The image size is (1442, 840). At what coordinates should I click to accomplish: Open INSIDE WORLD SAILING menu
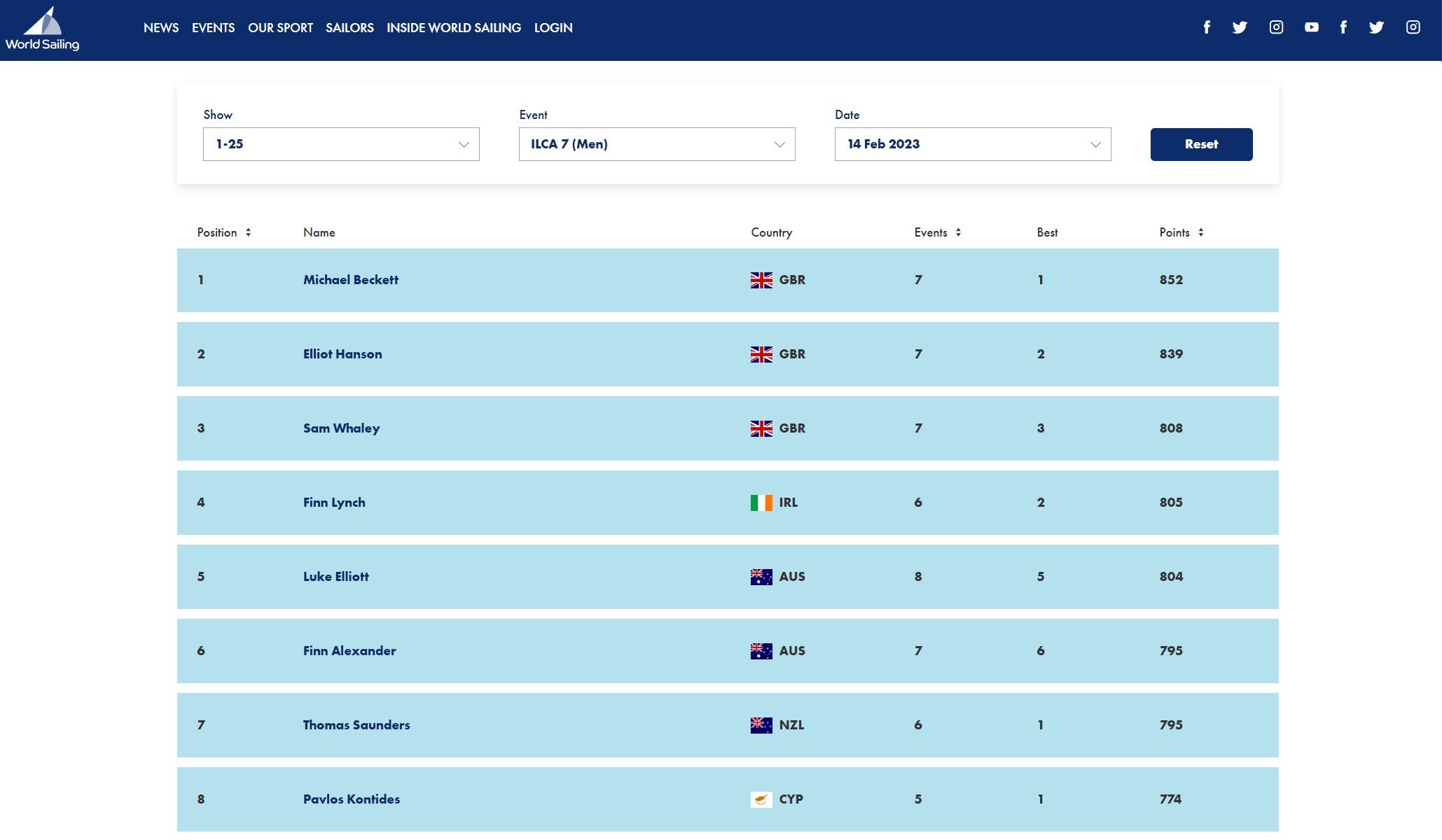coord(454,28)
